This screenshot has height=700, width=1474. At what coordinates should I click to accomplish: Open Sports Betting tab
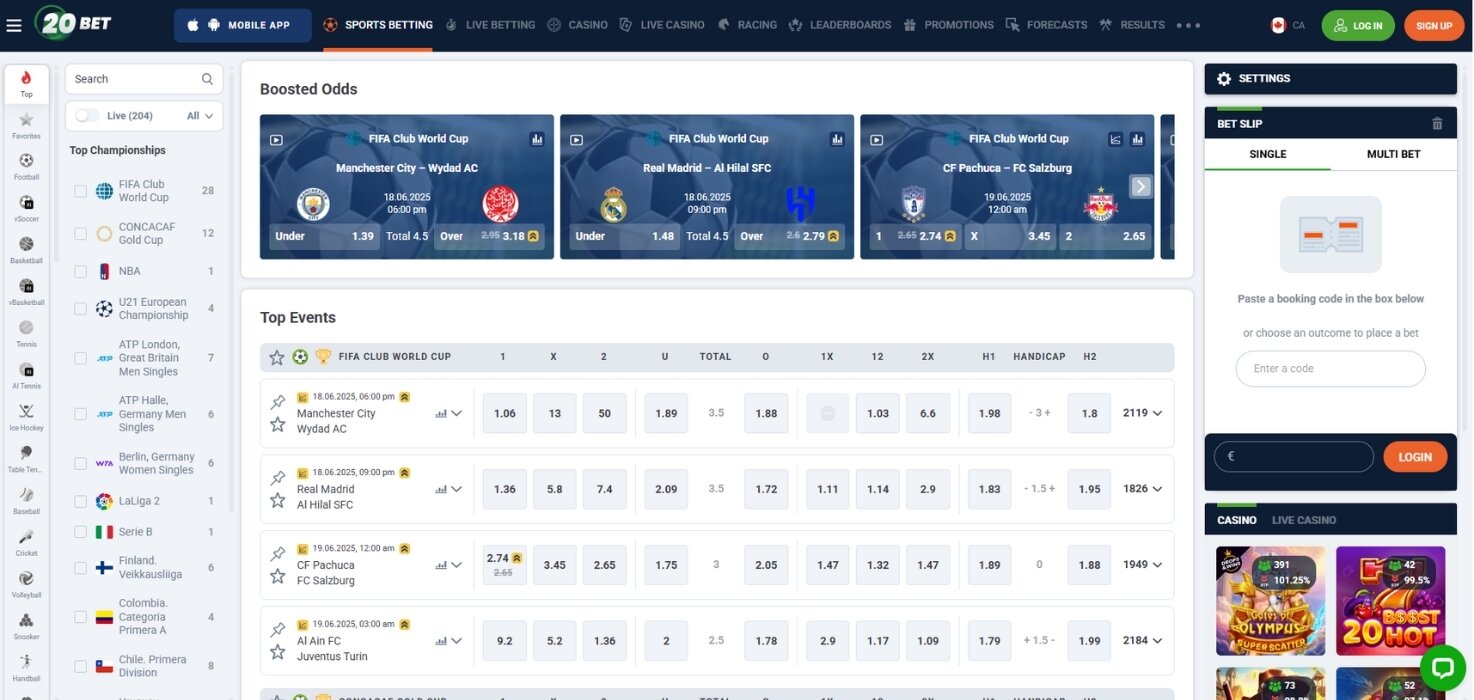pos(378,25)
